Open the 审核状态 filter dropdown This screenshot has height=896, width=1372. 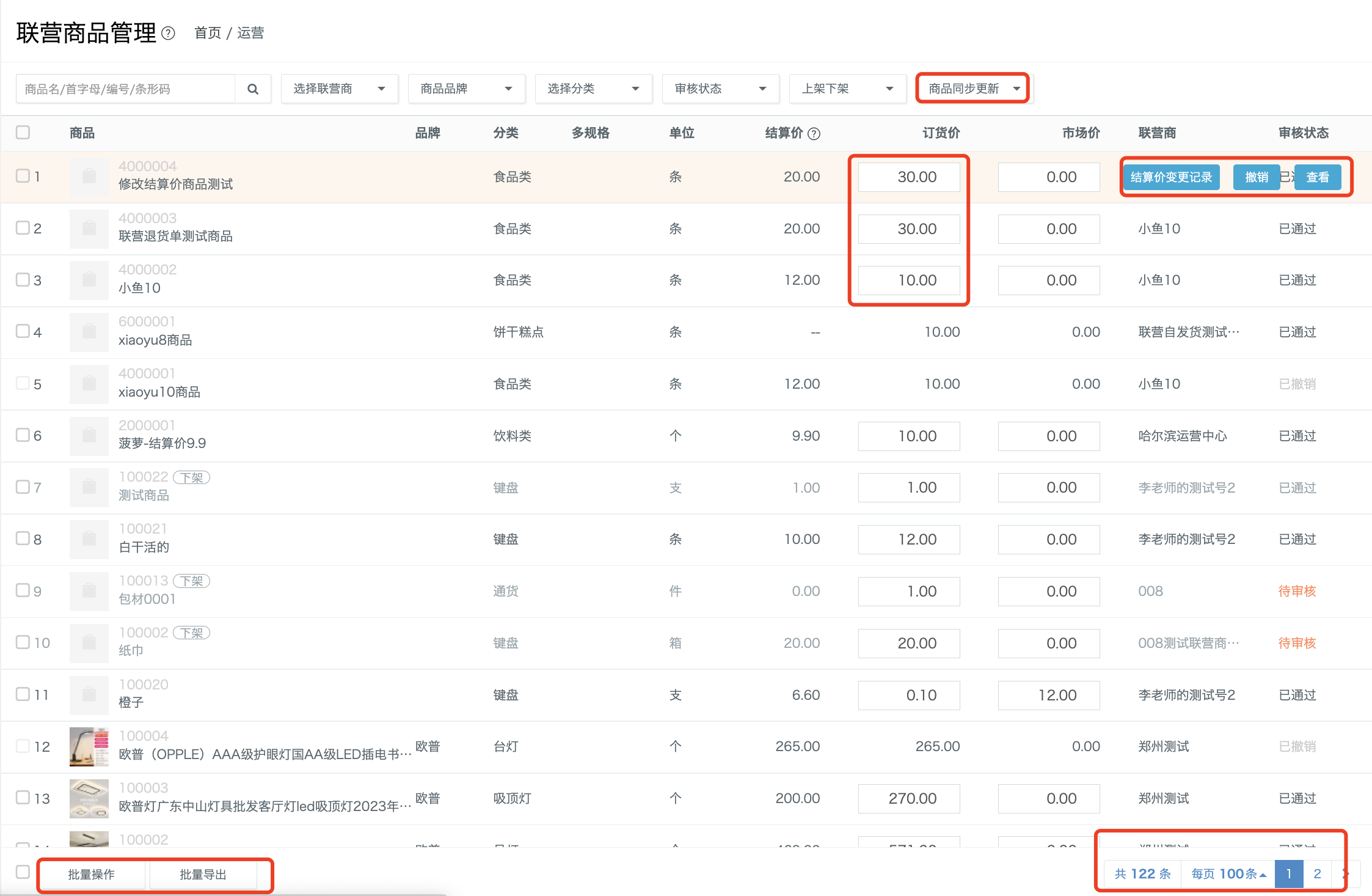[721, 89]
